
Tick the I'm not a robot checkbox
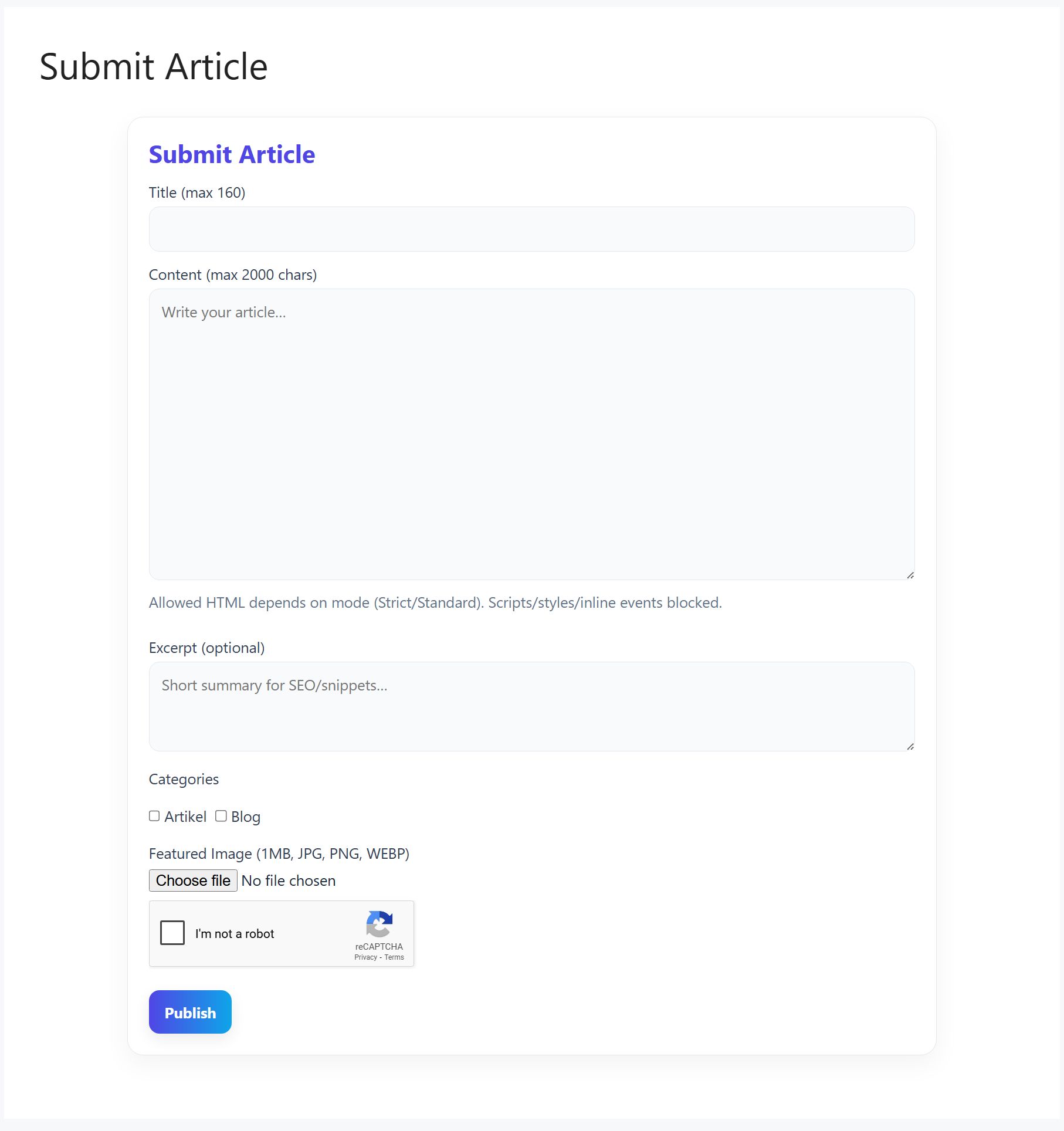tap(172, 933)
